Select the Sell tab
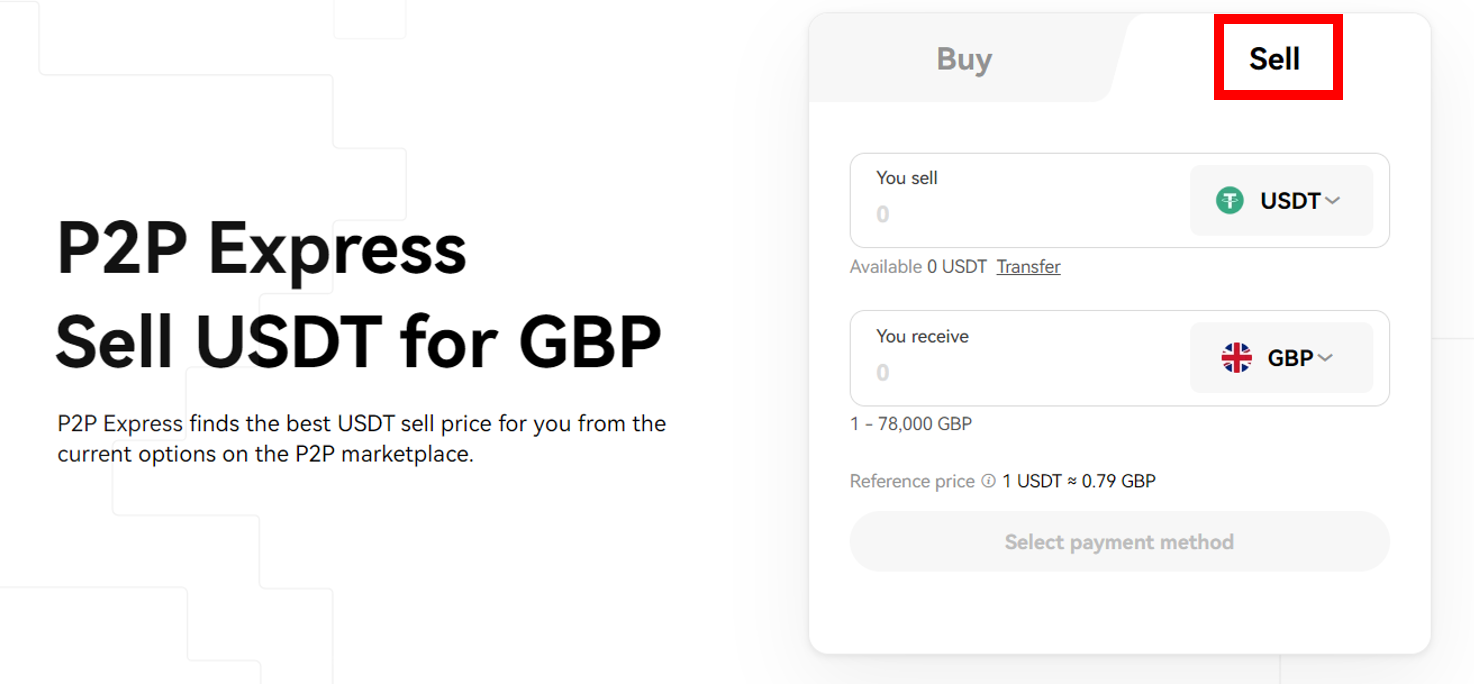The image size is (1474, 684). (x=1274, y=58)
